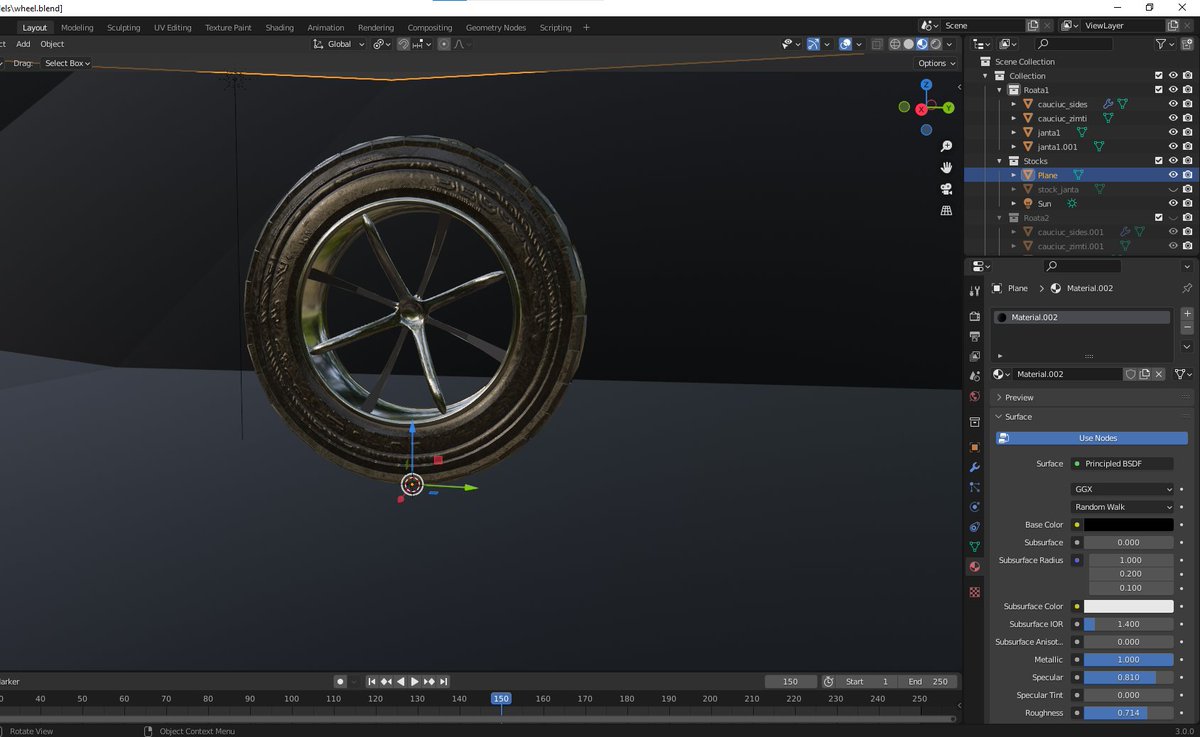This screenshot has height=737, width=1200.
Task: Disable Plane in renders camera icon
Action: (1187, 175)
